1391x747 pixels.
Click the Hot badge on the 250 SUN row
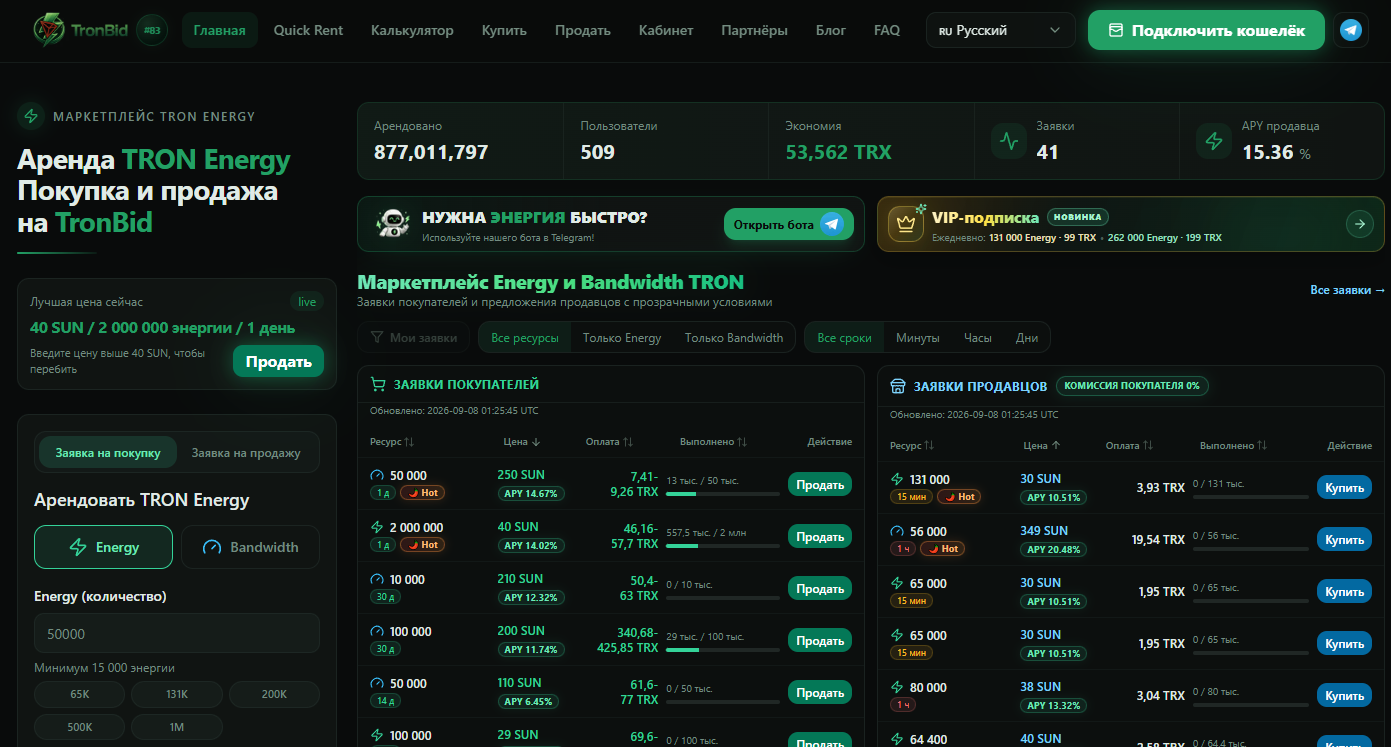point(423,492)
